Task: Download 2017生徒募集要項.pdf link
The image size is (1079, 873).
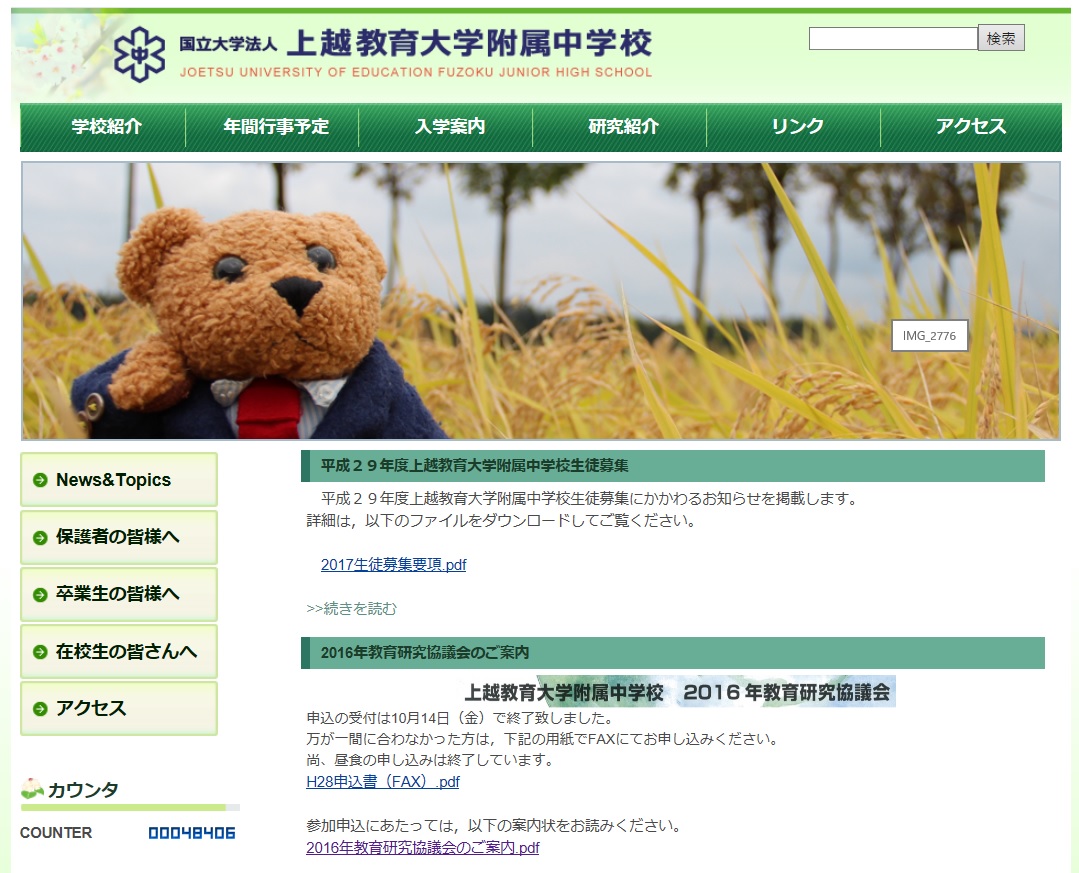Action: click(x=394, y=565)
